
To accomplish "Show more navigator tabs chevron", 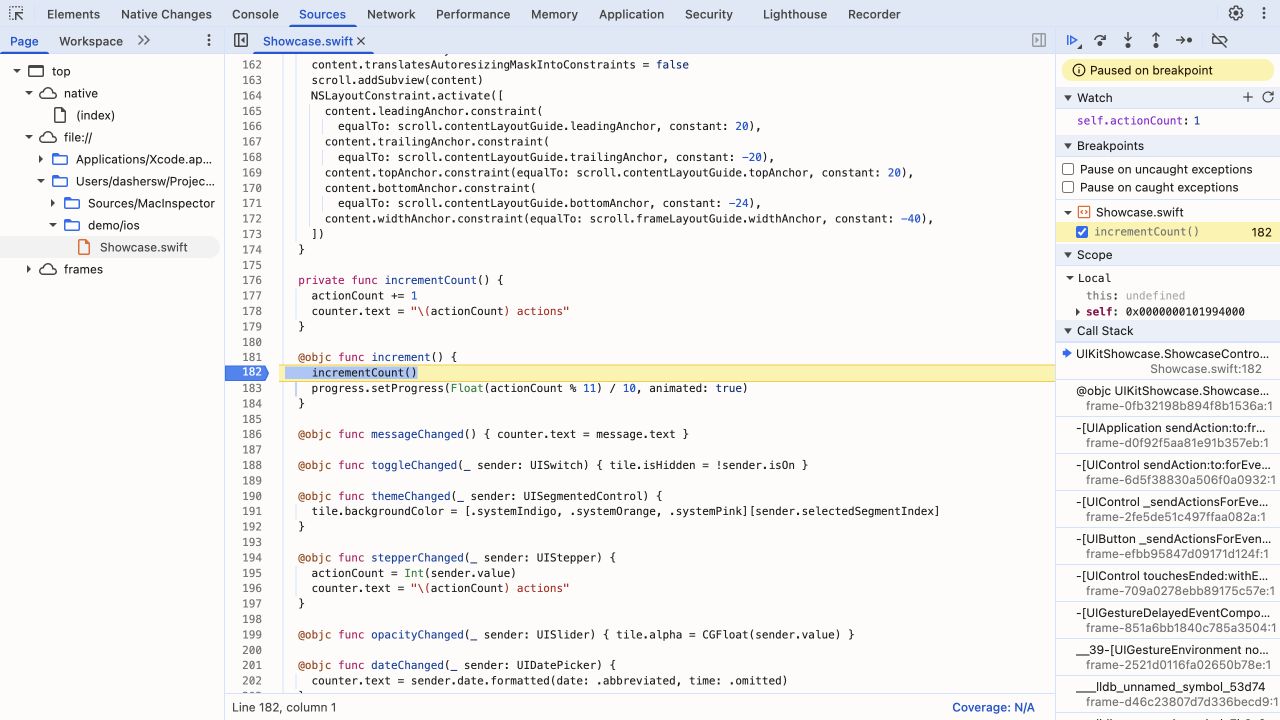I will pyautogui.click(x=144, y=41).
